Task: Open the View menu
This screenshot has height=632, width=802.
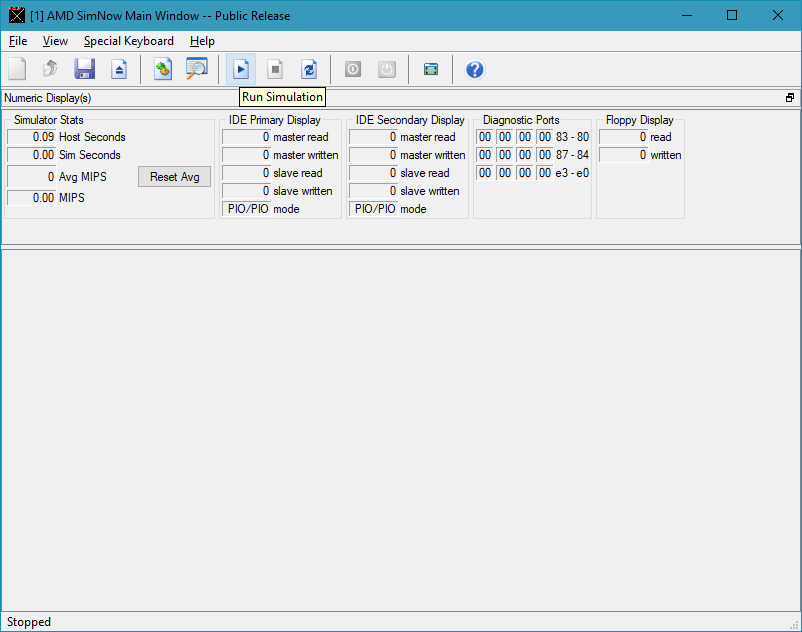Action: point(55,41)
